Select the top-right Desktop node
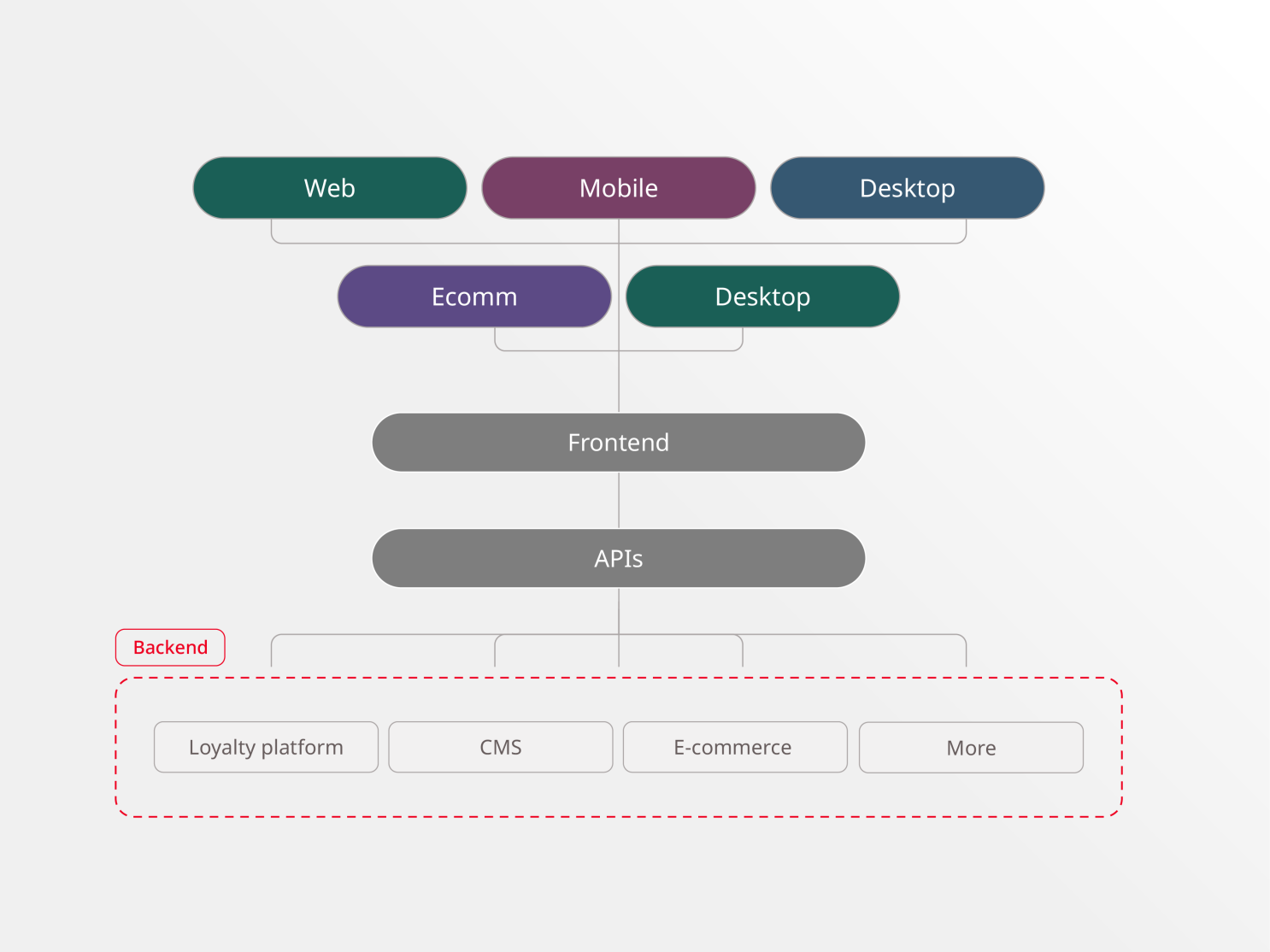 point(907,188)
